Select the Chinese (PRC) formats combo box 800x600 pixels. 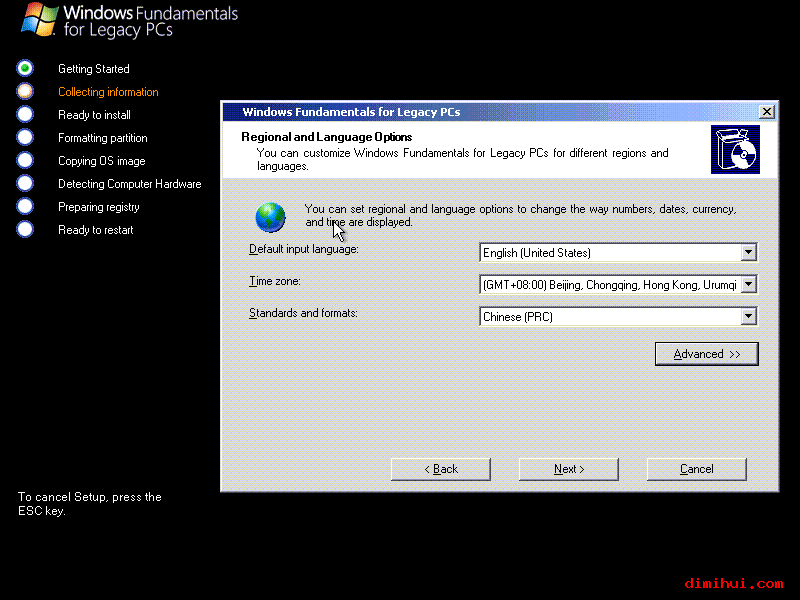[x=618, y=316]
